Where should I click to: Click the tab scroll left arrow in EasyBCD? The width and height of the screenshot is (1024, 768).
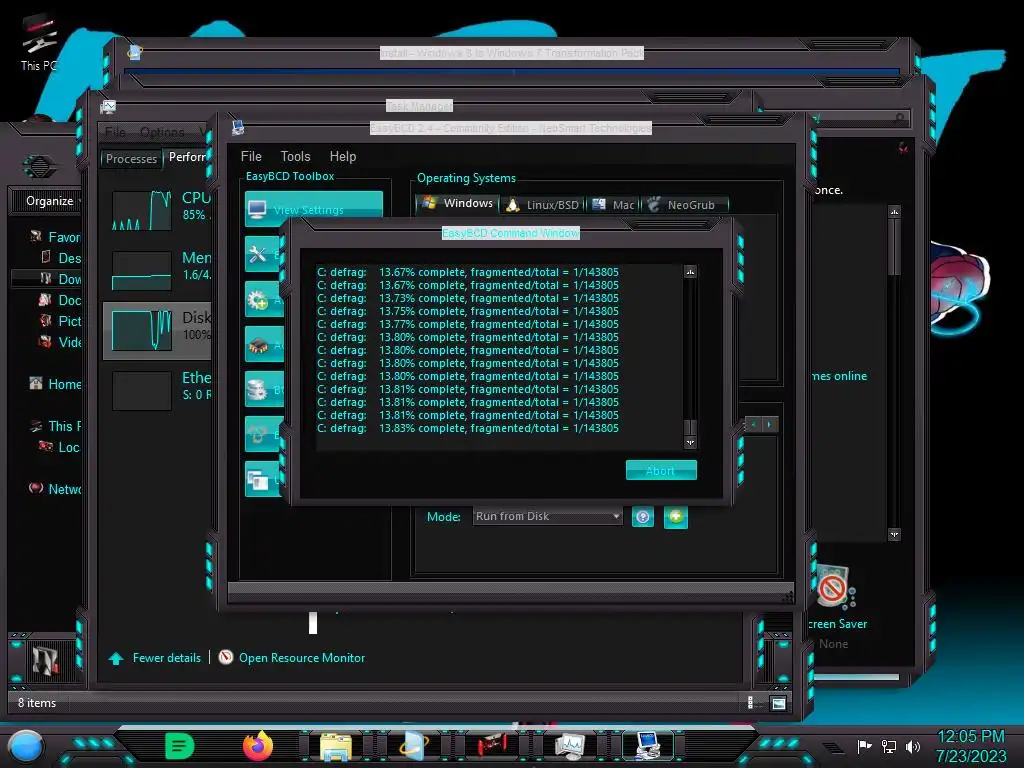(754, 424)
